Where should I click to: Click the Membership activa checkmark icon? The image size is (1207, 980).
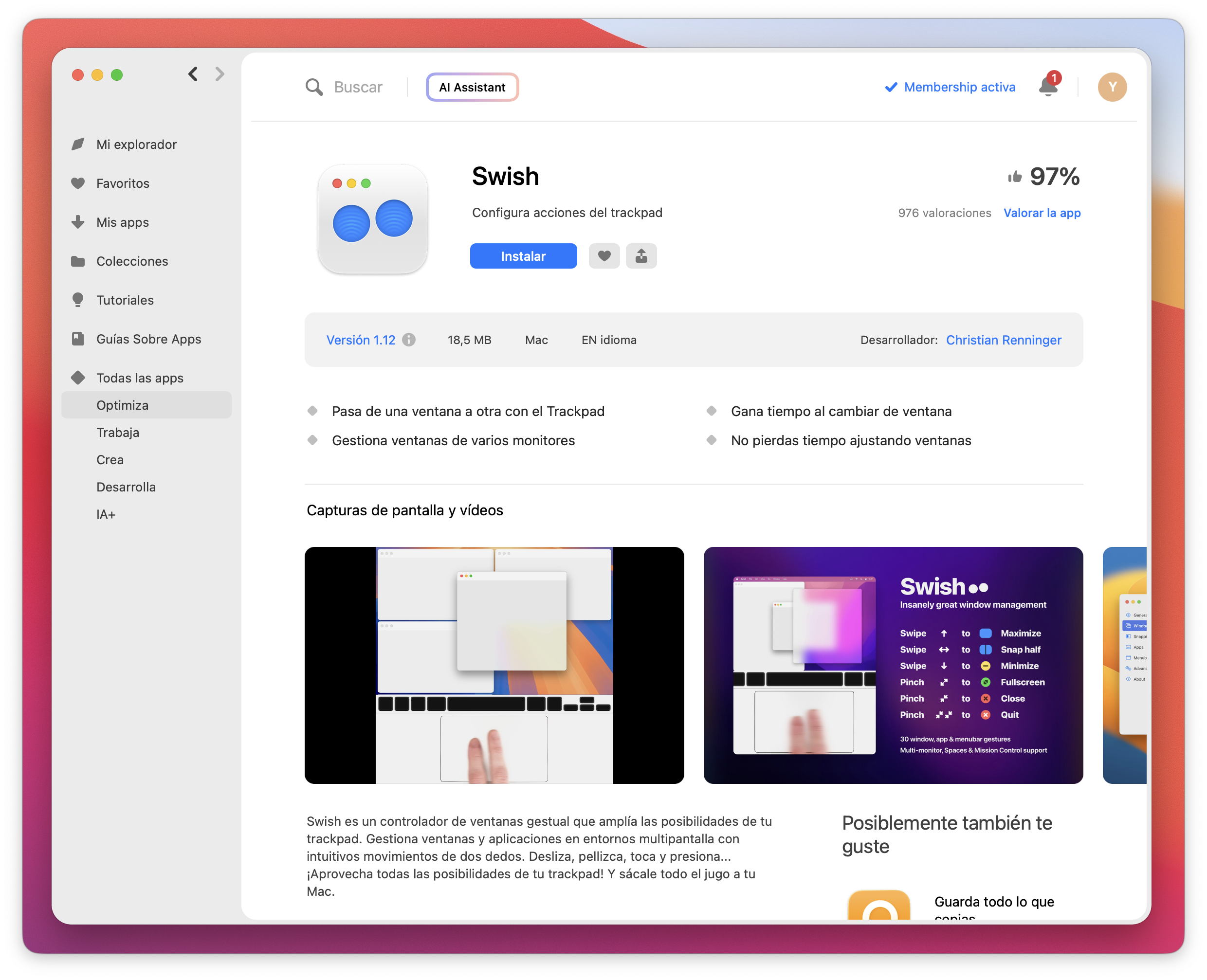pyautogui.click(x=891, y=87)
